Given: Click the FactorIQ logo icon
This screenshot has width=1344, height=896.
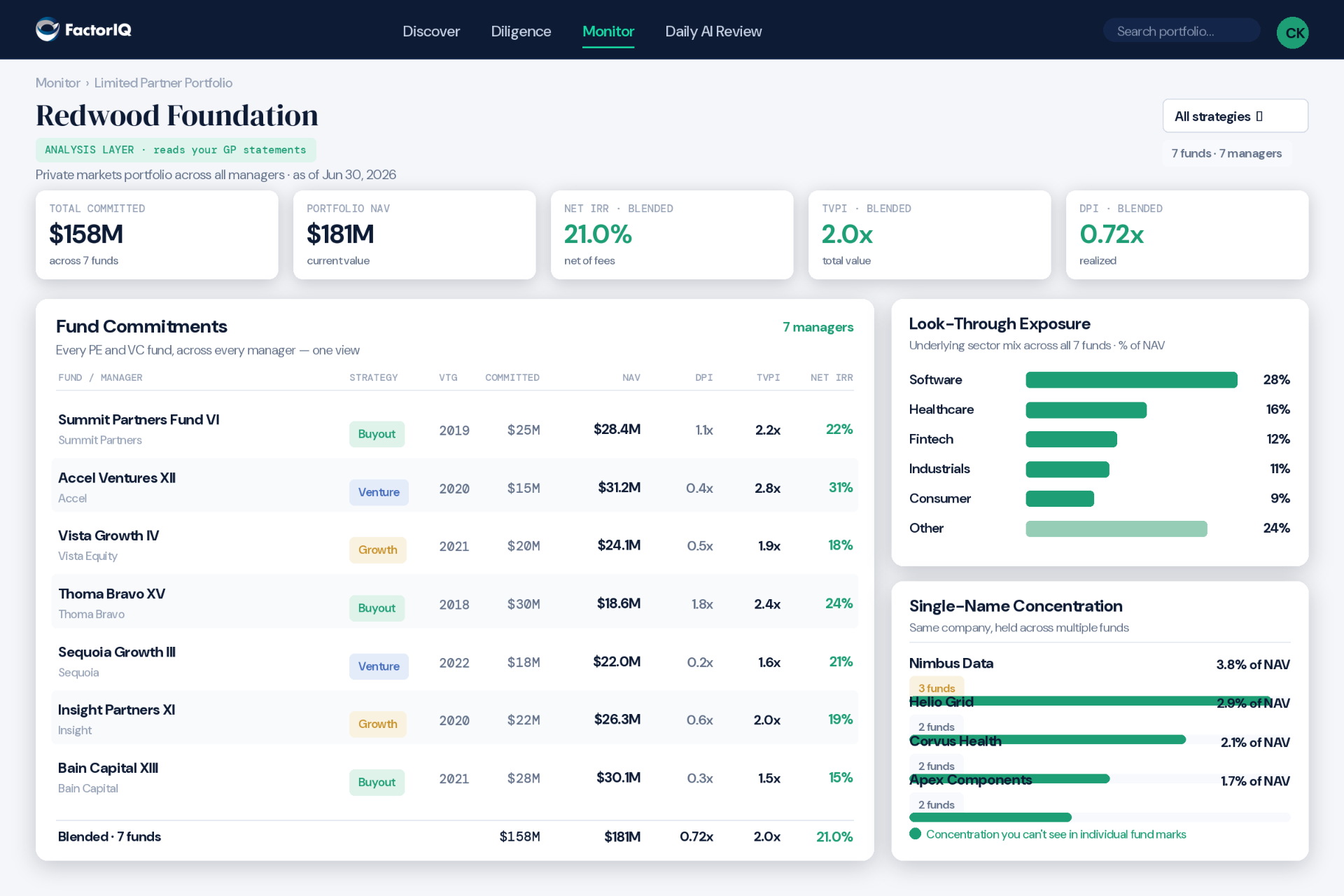Looking at the screenshot, I should pos(48,29).
